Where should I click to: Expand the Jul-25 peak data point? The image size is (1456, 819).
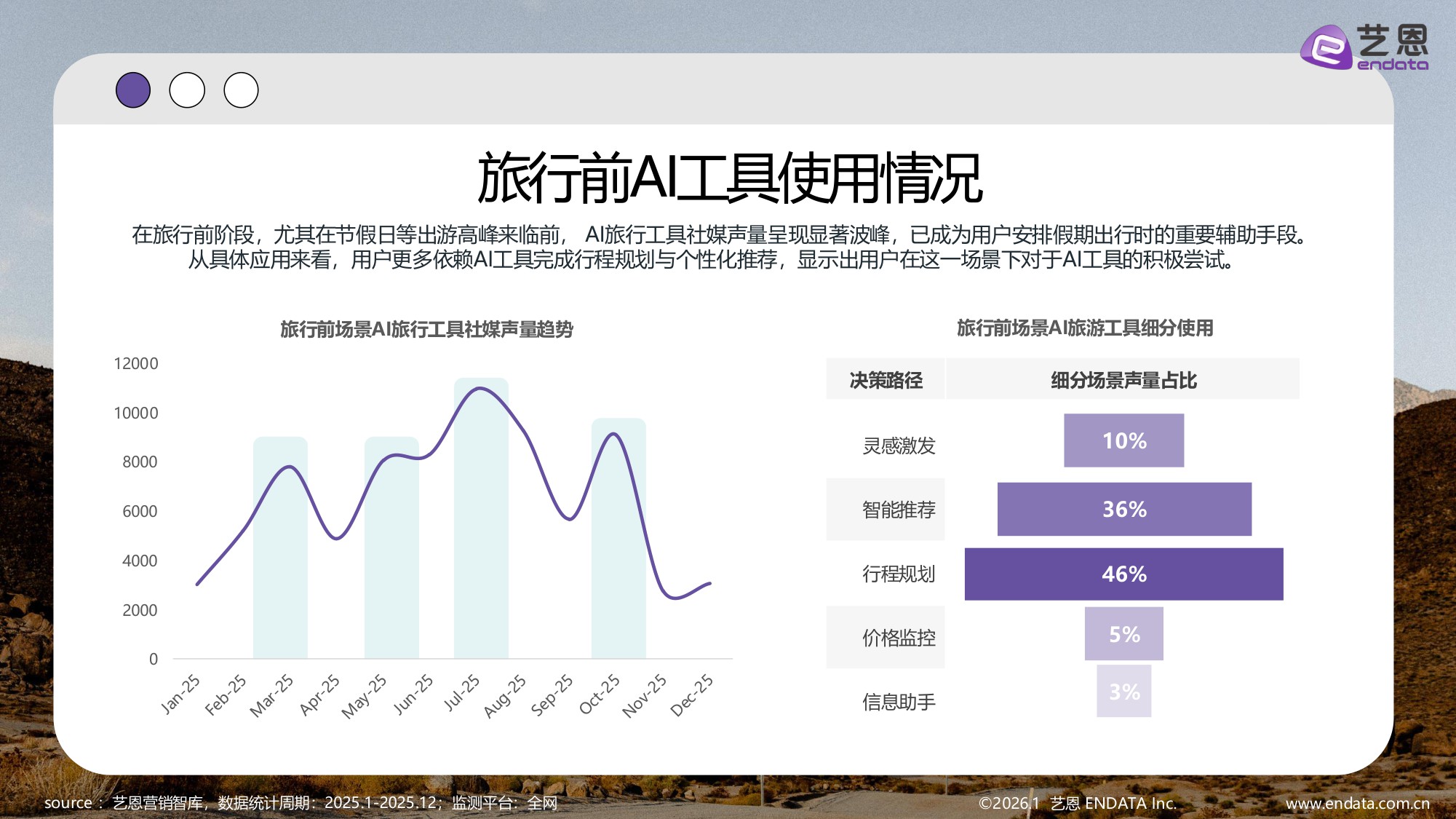pyautogui.click(x=480, y=388)
